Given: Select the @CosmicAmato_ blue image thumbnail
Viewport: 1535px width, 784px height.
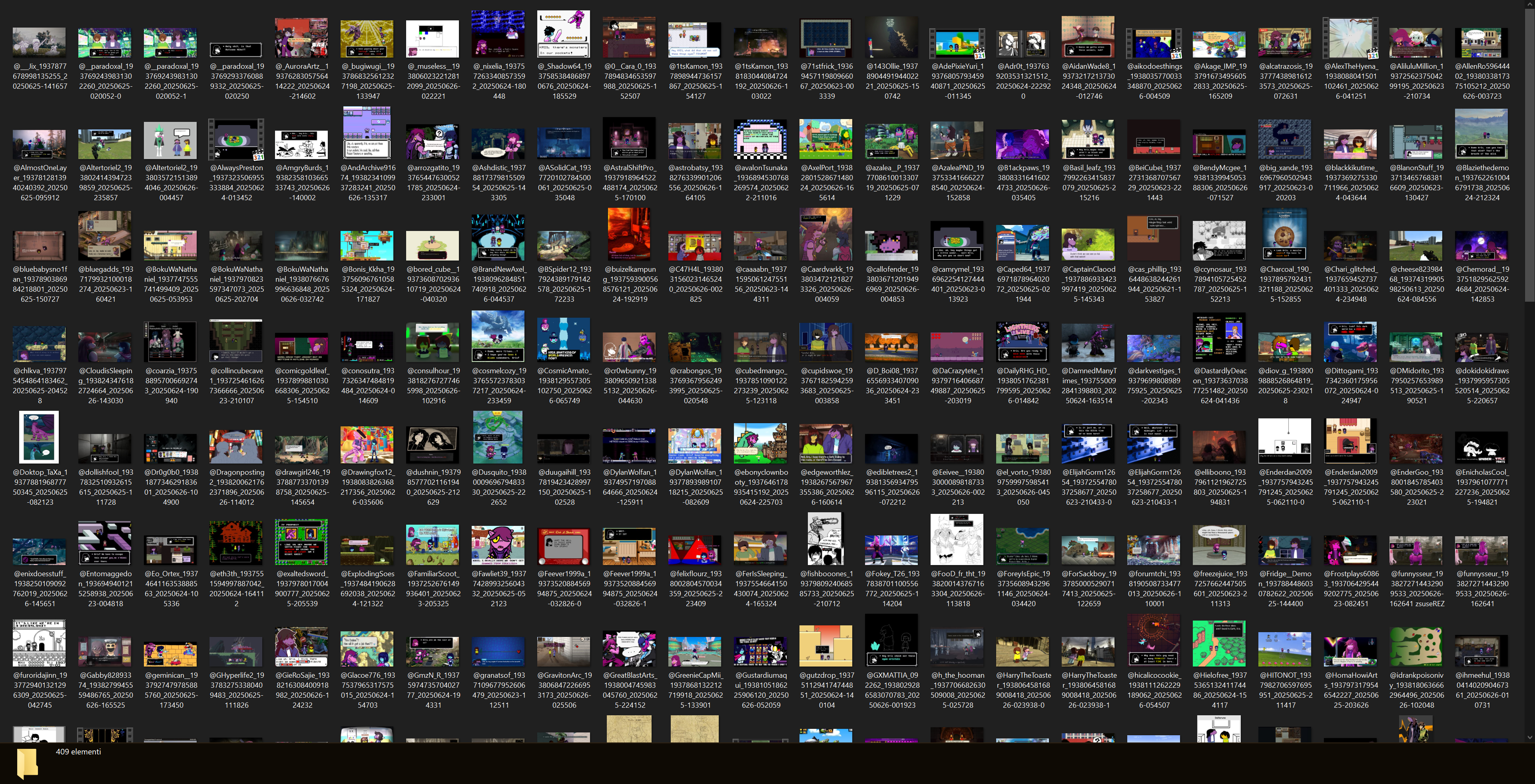Looking at the screenshot, I should (564, 340).
